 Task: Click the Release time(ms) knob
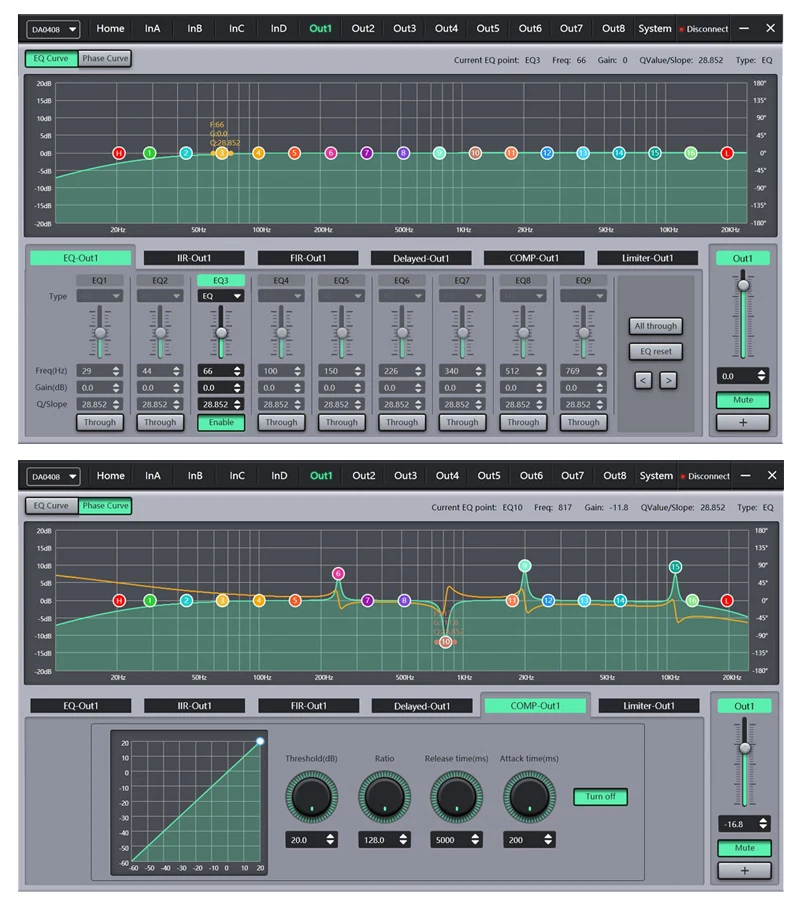coord(456,797)
